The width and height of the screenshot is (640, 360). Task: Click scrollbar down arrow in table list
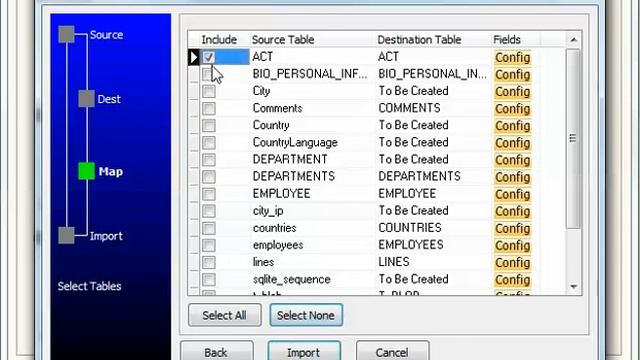[x=573, y=287]
